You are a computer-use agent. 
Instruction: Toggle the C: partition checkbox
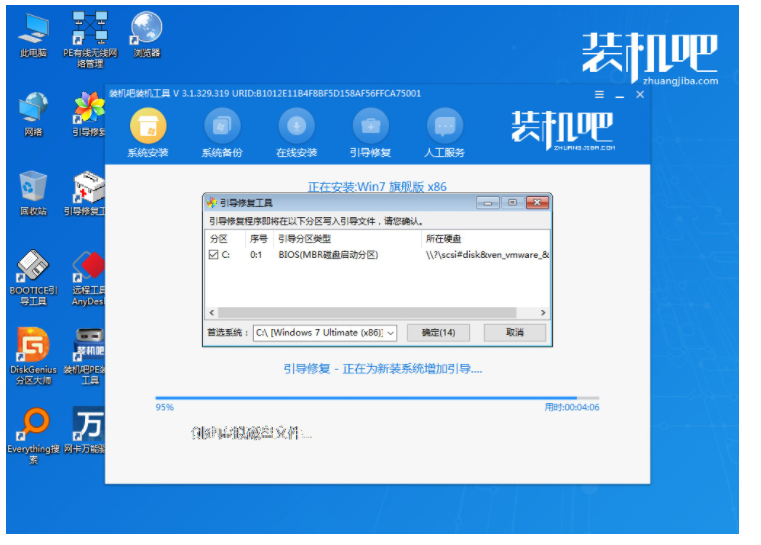click(x=213, y=254)
